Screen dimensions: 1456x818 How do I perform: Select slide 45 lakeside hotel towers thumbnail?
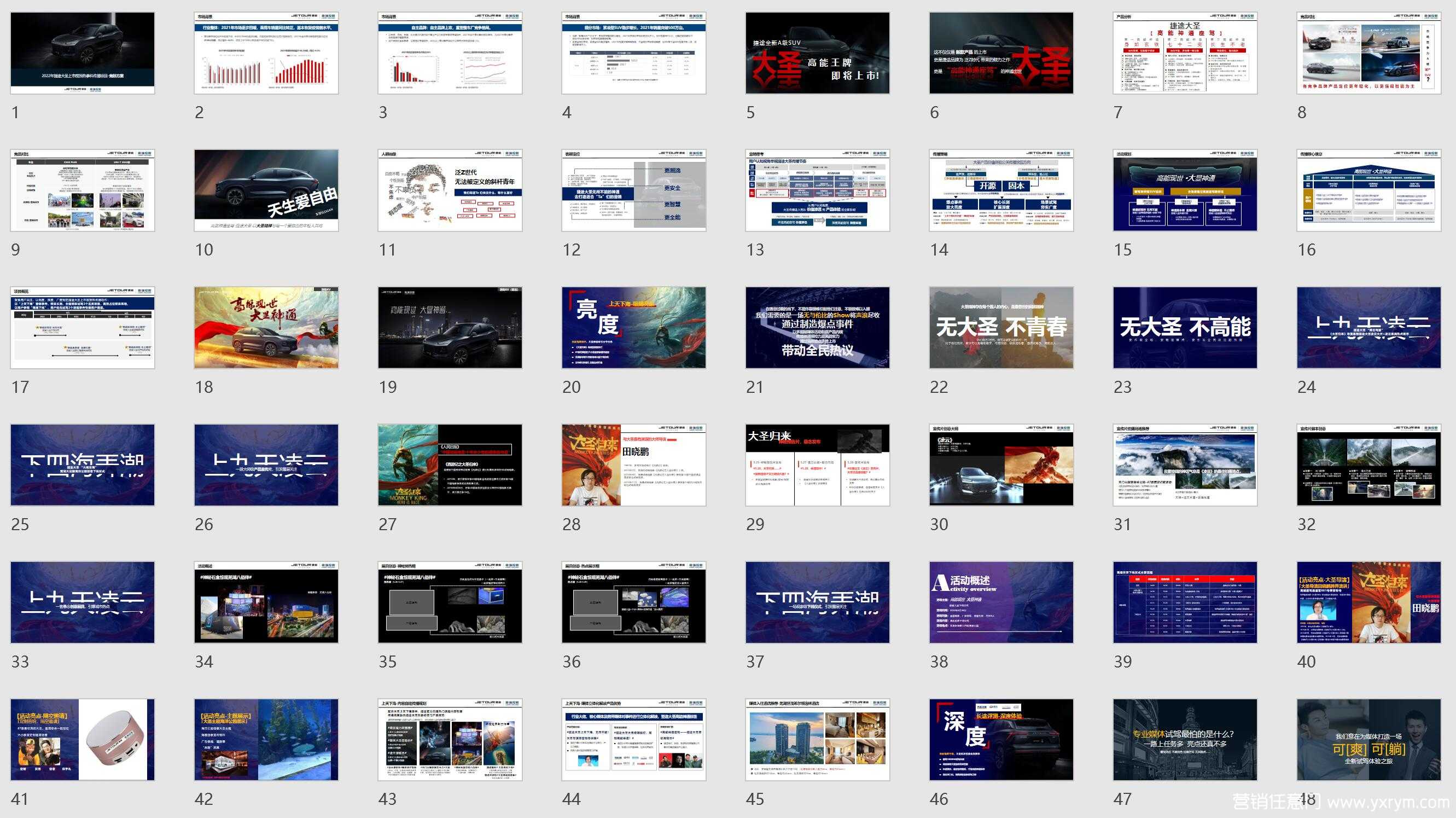pos(817,740)
